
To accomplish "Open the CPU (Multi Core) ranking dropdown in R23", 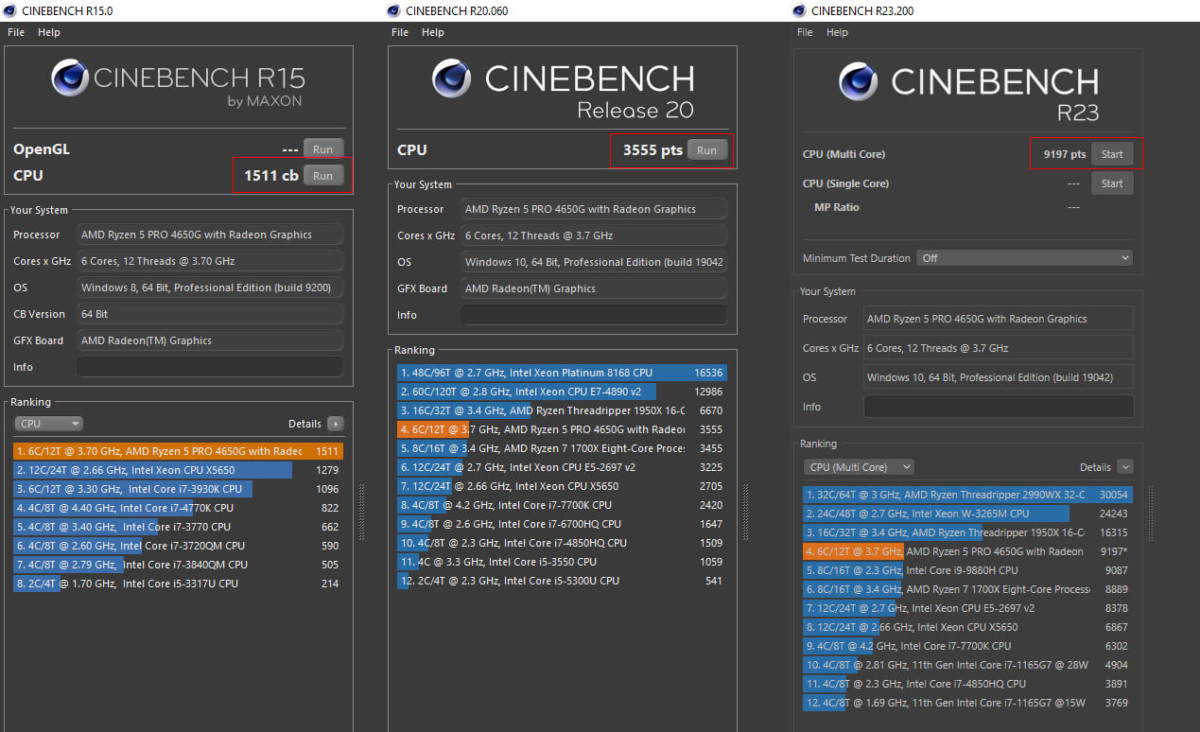I will pos(859,467).
